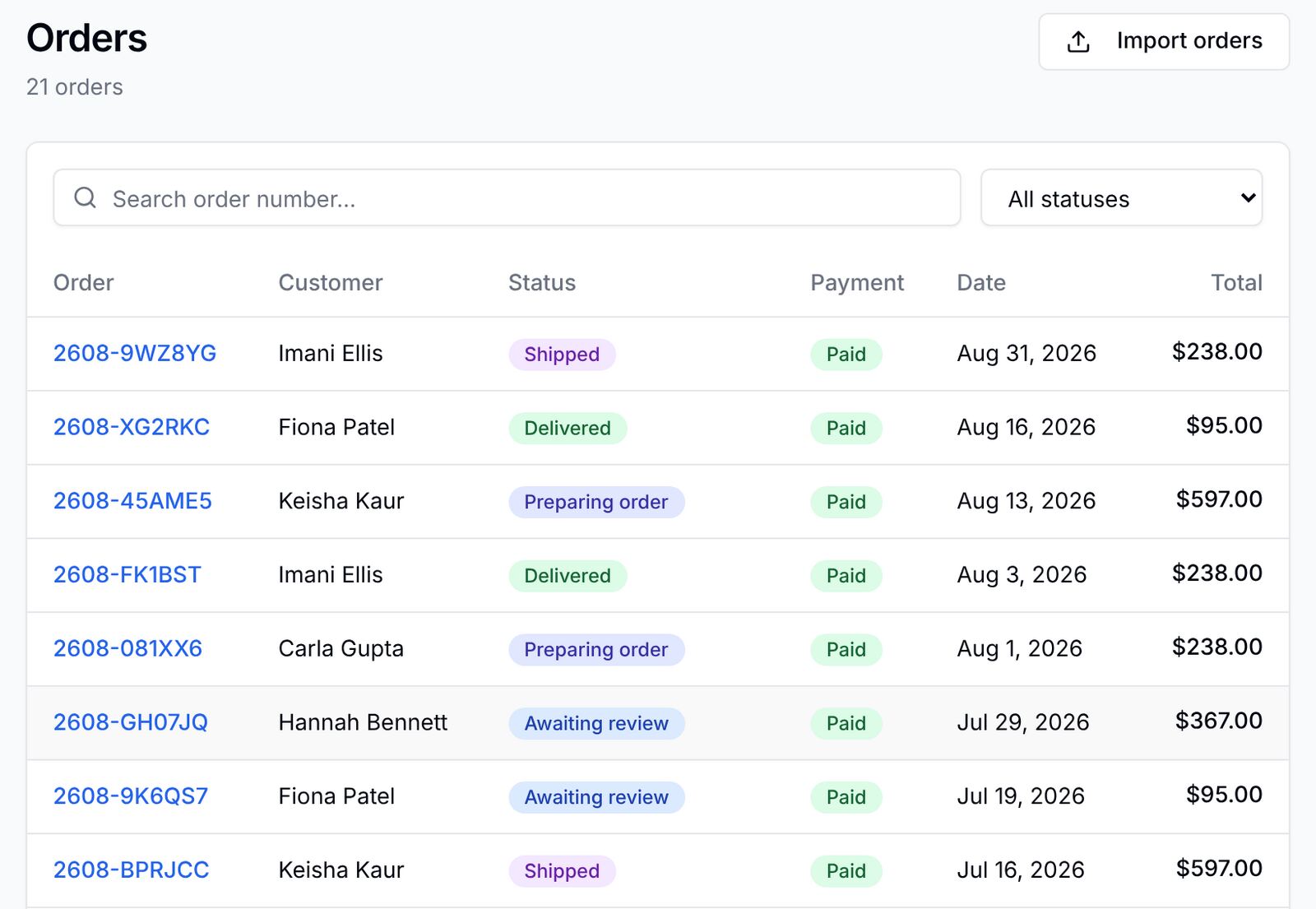This screenshot has height=909, width=1316.
Task: Open order 2608-FK1BST
Action: [x=127, y=574]
